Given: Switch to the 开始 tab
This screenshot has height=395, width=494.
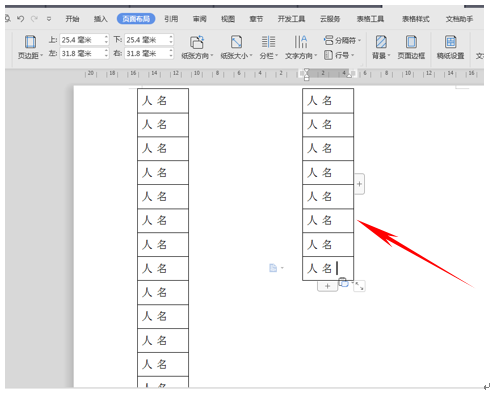Looking at the screenshot, I should (72, 19).
